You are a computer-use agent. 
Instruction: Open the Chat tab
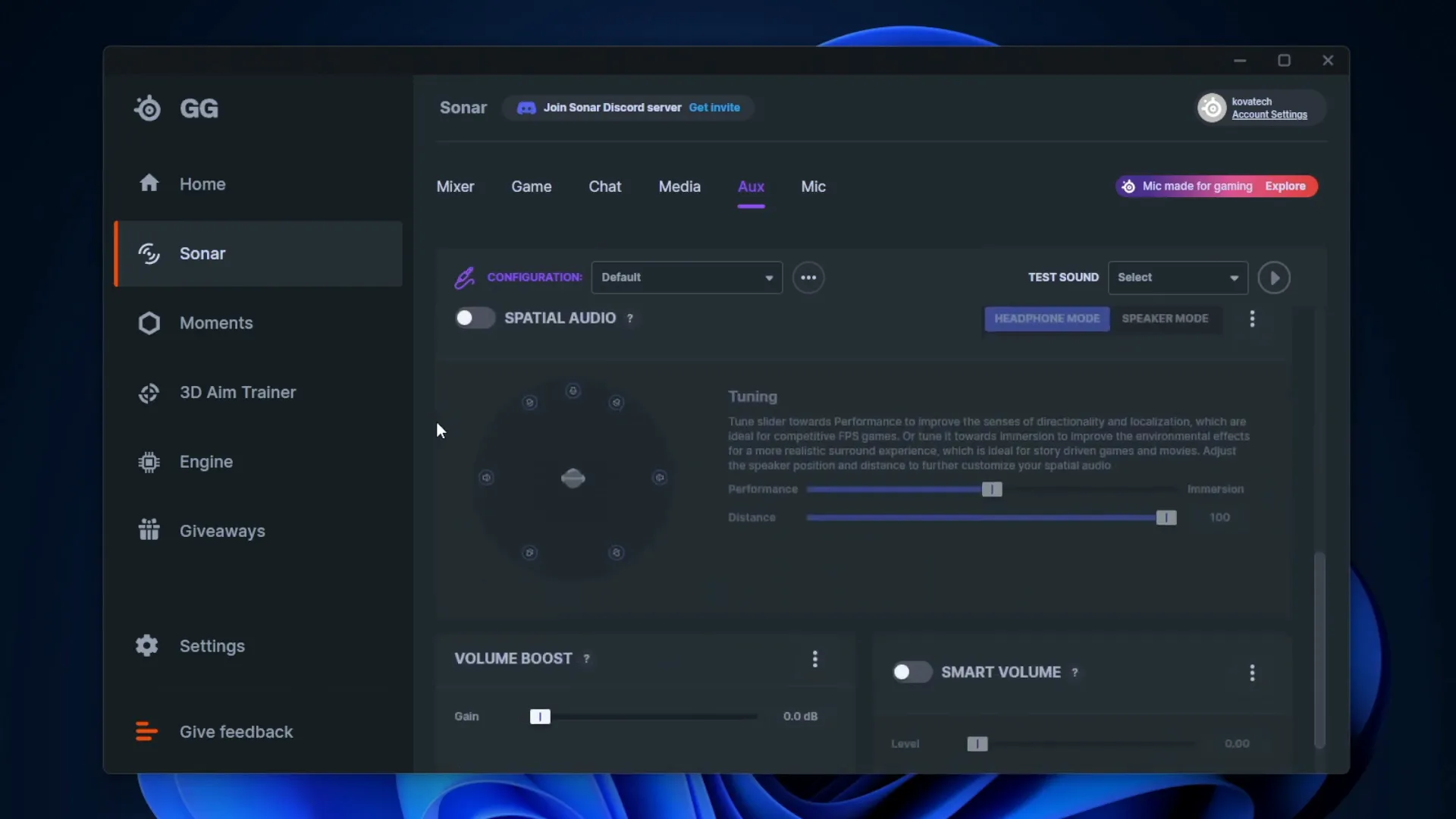[x=604, y=187]
